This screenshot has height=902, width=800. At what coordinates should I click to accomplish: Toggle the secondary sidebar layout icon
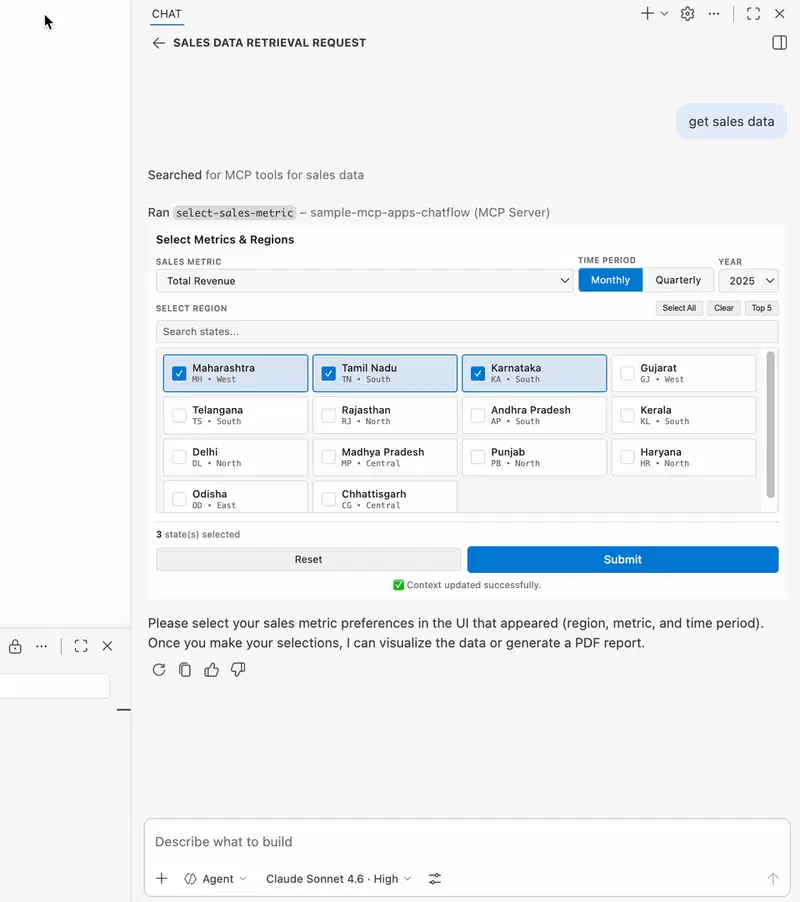point(779,43)
